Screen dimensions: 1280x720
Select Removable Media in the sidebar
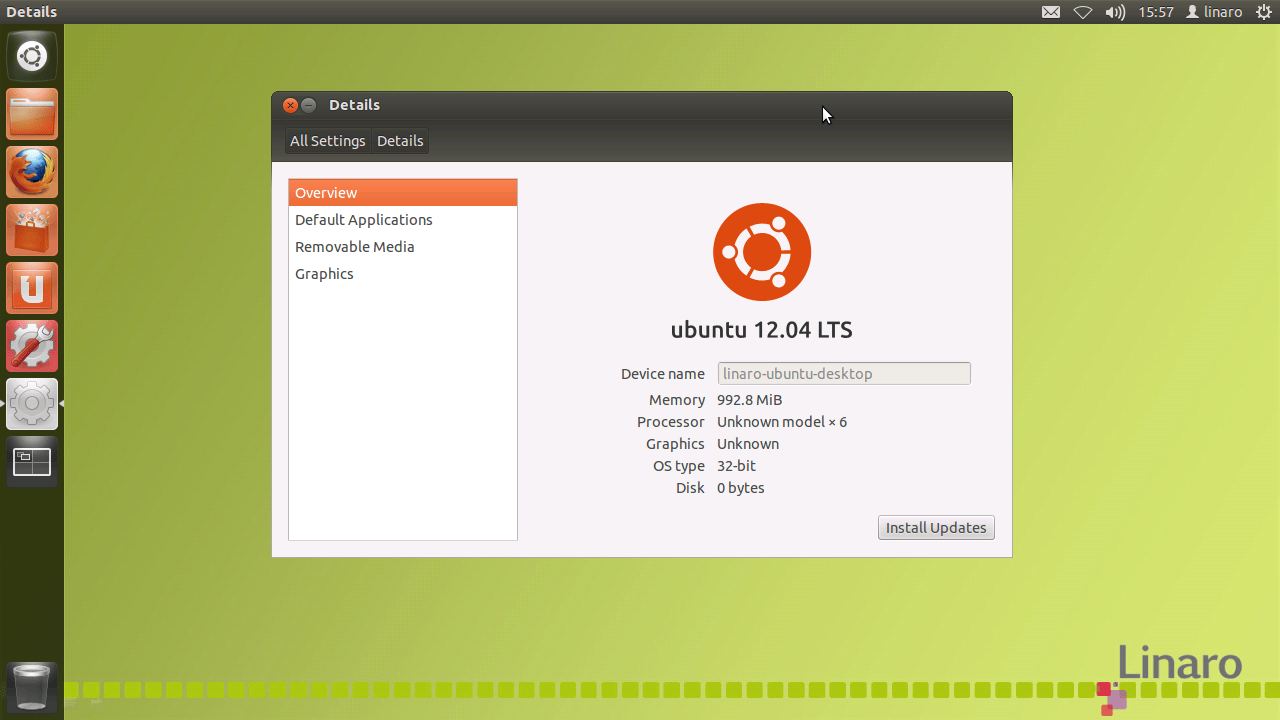coord(403,247)
